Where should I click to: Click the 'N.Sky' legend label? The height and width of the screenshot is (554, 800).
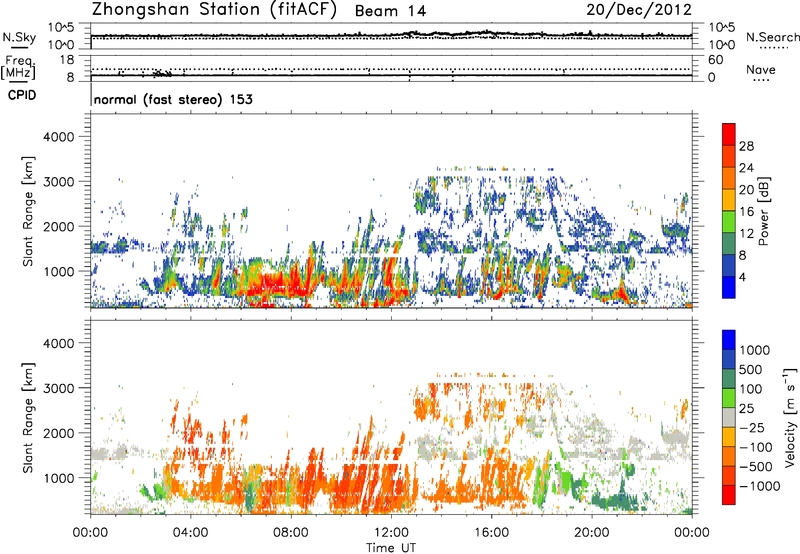coord(19,37)
